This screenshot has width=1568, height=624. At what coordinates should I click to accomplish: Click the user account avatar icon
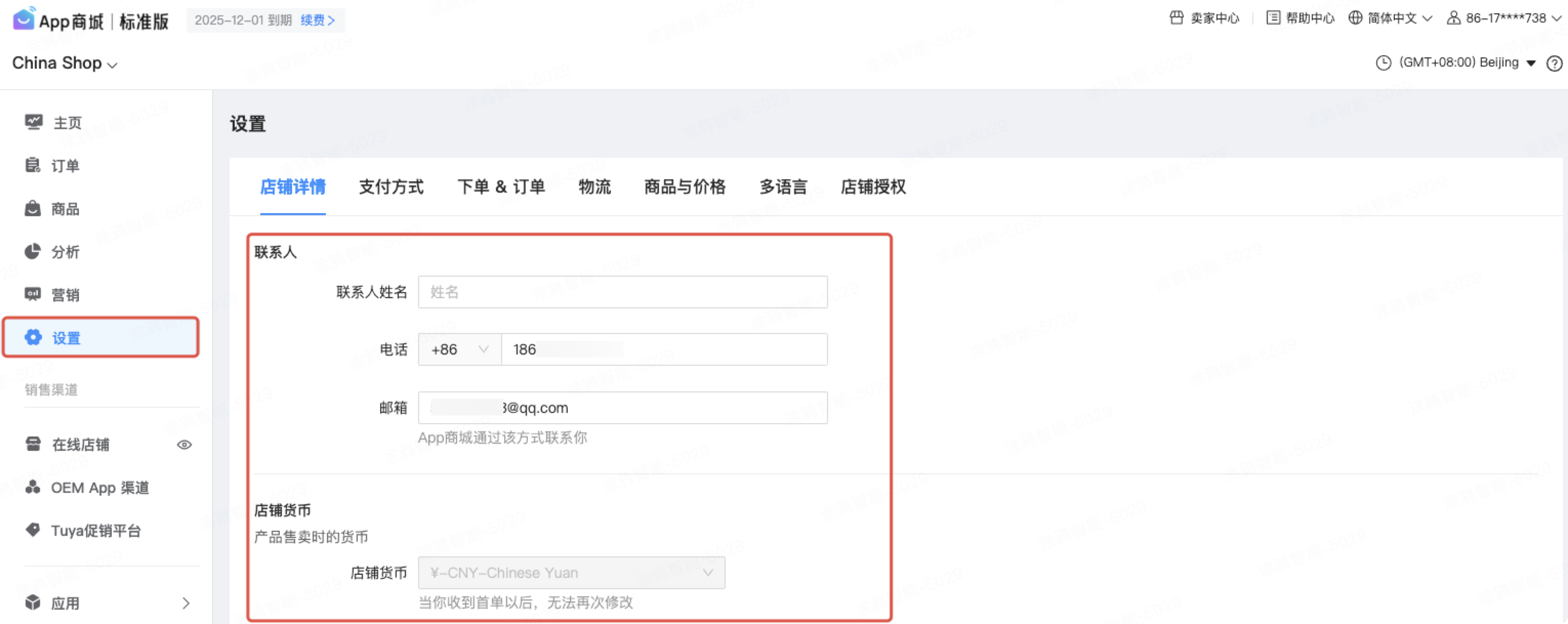point(1454,17)
